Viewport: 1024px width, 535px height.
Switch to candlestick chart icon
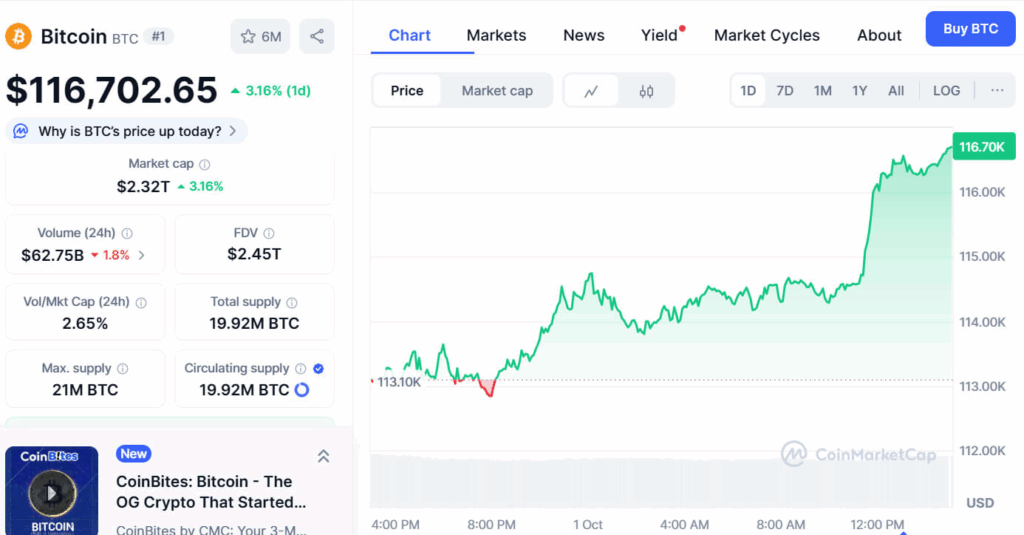tap(646, 91)
